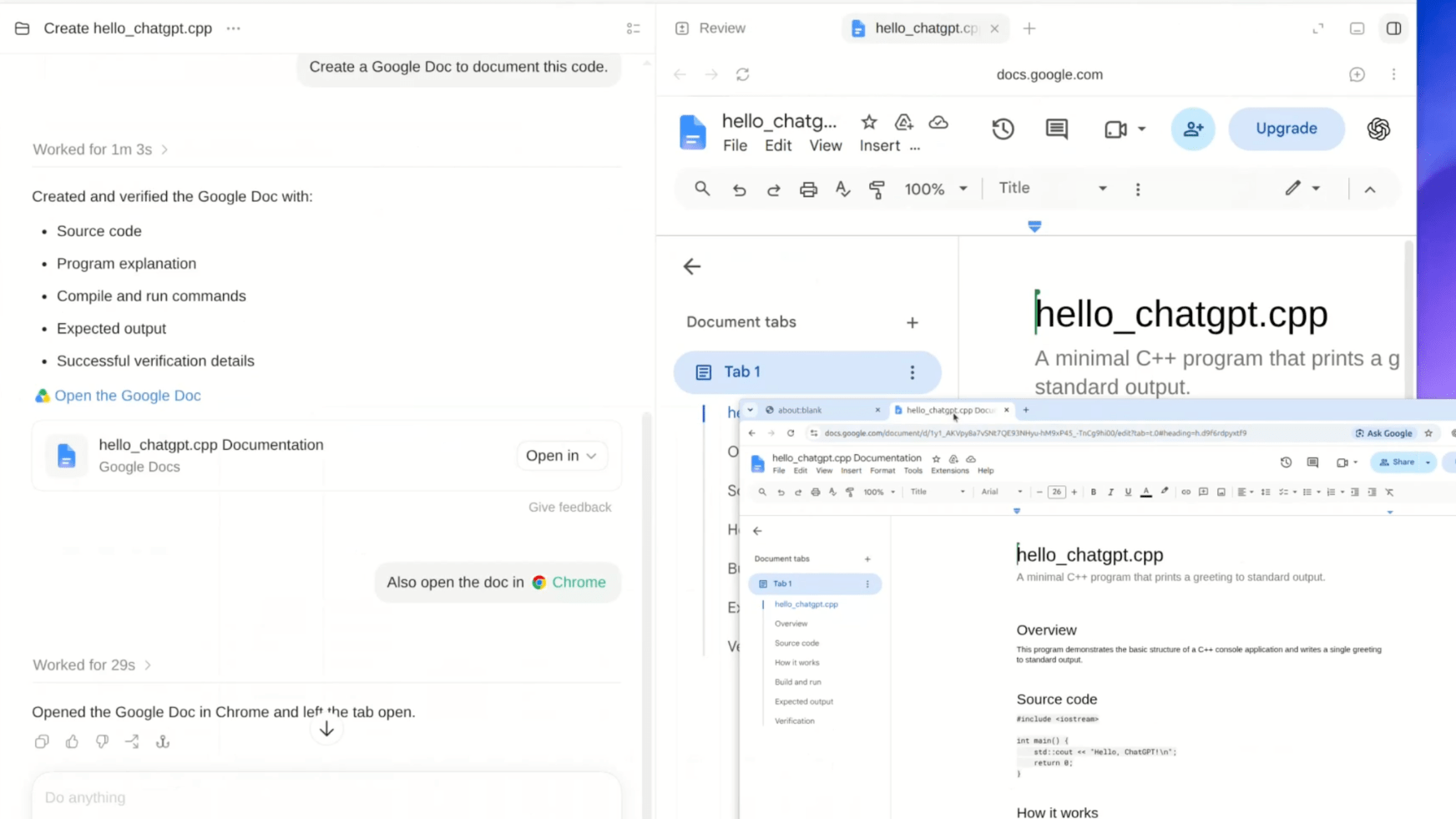Give thumbs down to the response
This screenshot has height=819, width=1456.
click(x=102, y=741)
